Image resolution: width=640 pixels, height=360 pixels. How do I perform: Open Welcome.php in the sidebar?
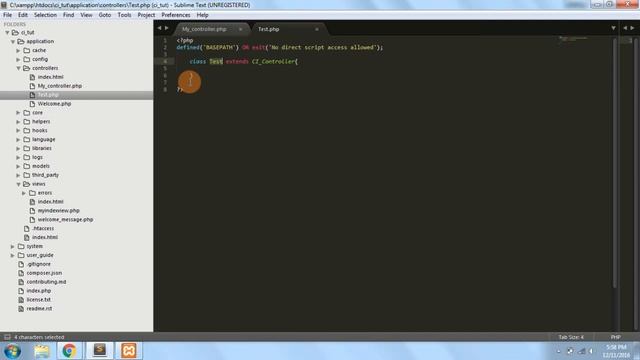click(x=54, y=104)
